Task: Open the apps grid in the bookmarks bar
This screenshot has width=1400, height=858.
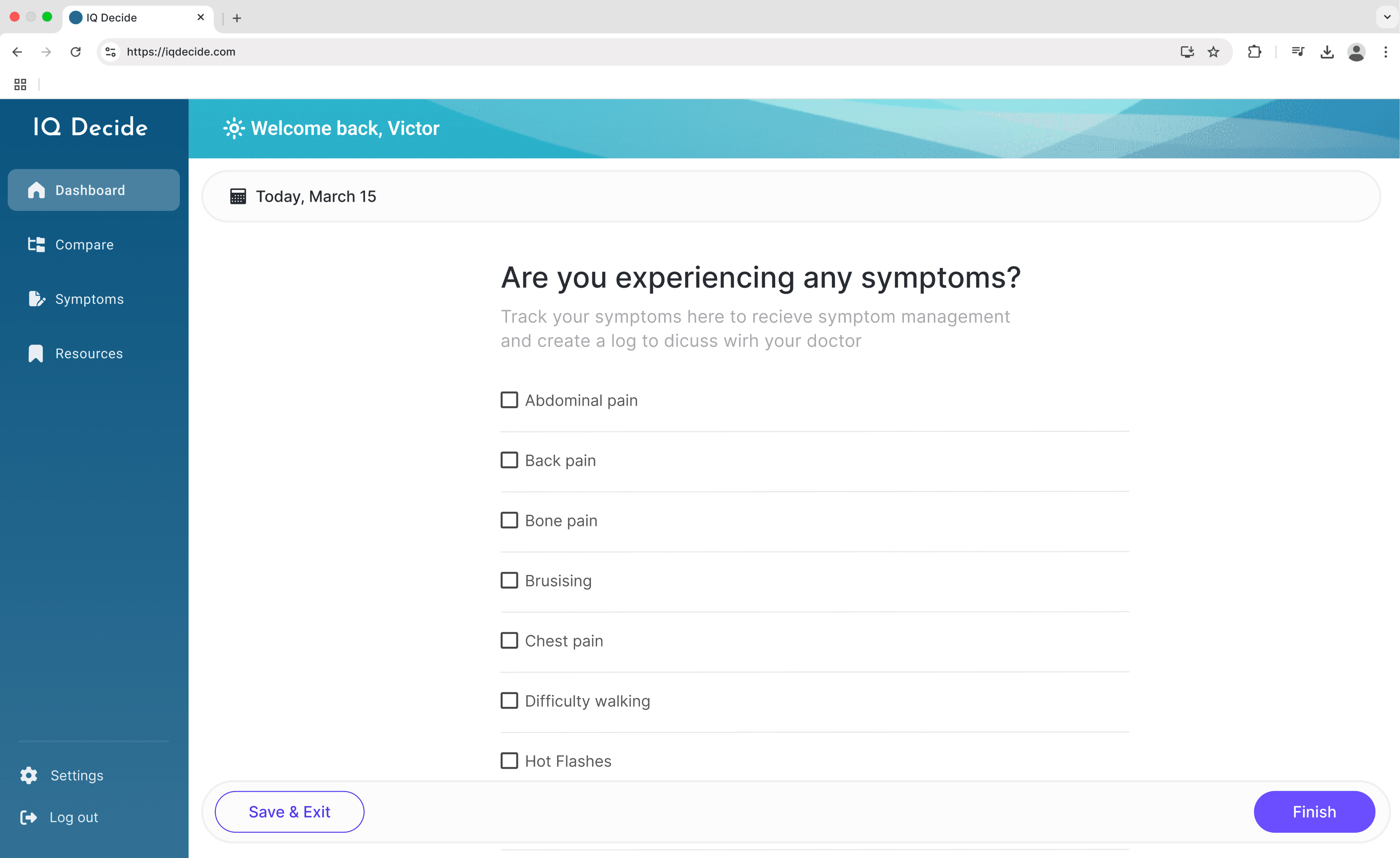Action: click(21, 85)
